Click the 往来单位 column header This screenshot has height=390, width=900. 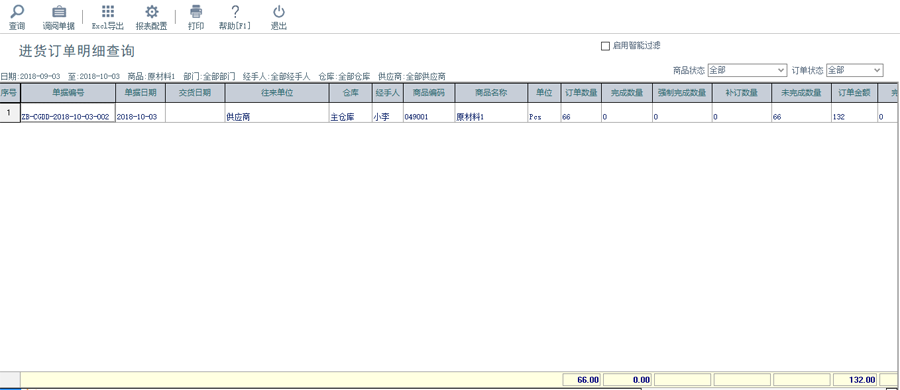coord(277,93)
